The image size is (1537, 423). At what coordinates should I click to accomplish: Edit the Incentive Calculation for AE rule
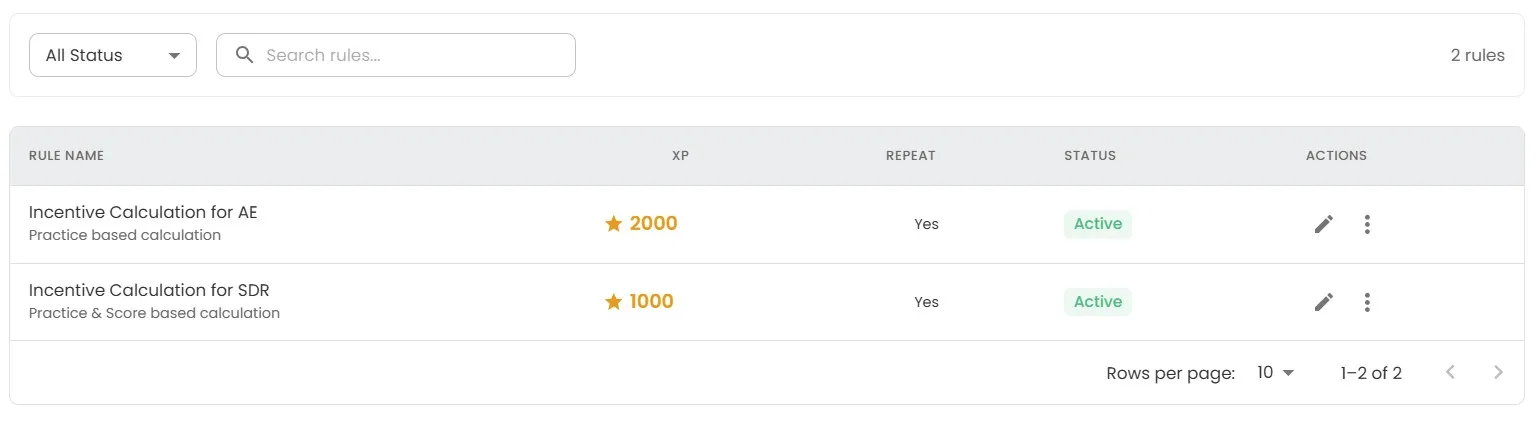pyautogui.click(x=1324, y=224)
